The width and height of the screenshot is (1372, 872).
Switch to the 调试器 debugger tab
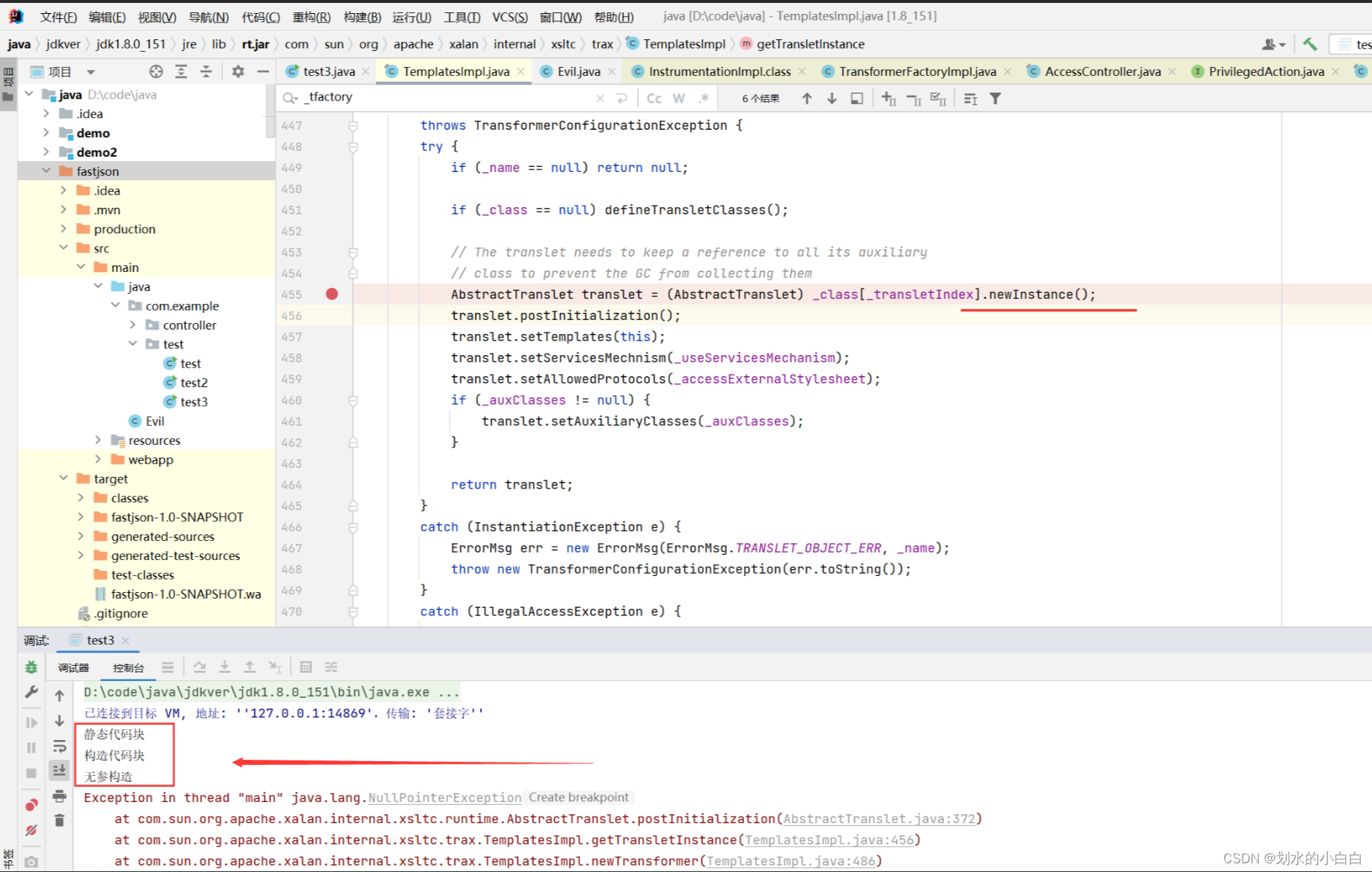click(x=73, y=667)
